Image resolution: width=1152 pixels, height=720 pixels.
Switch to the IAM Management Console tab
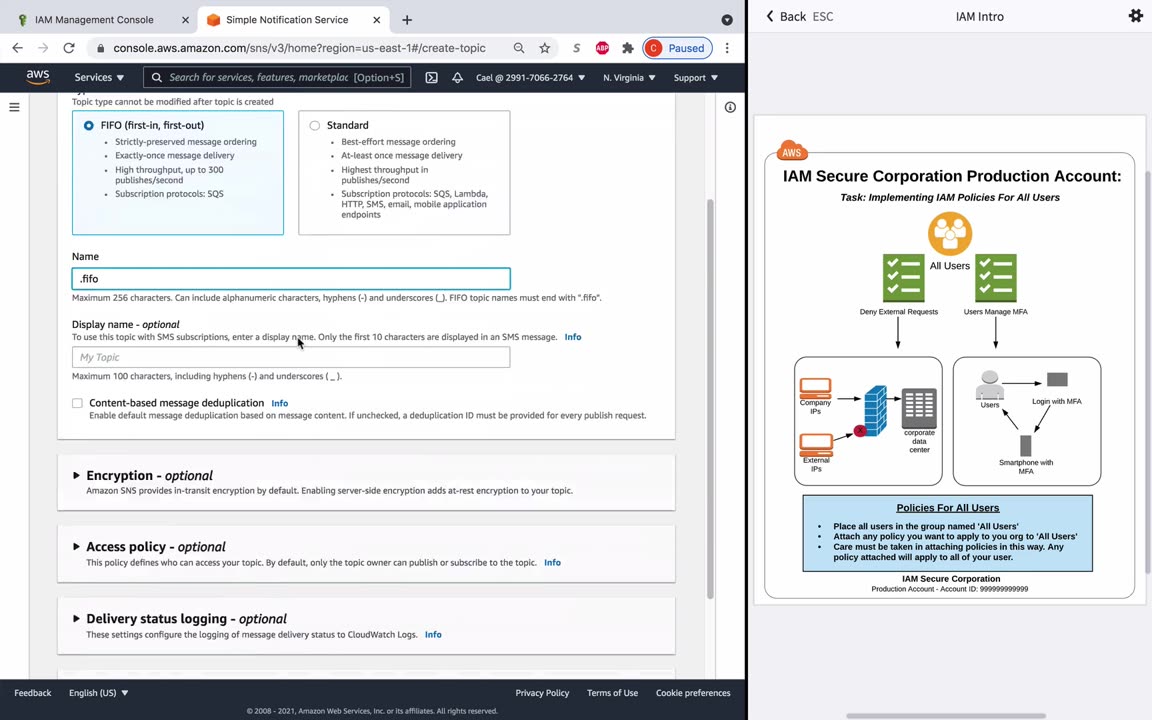pos(94,20)
